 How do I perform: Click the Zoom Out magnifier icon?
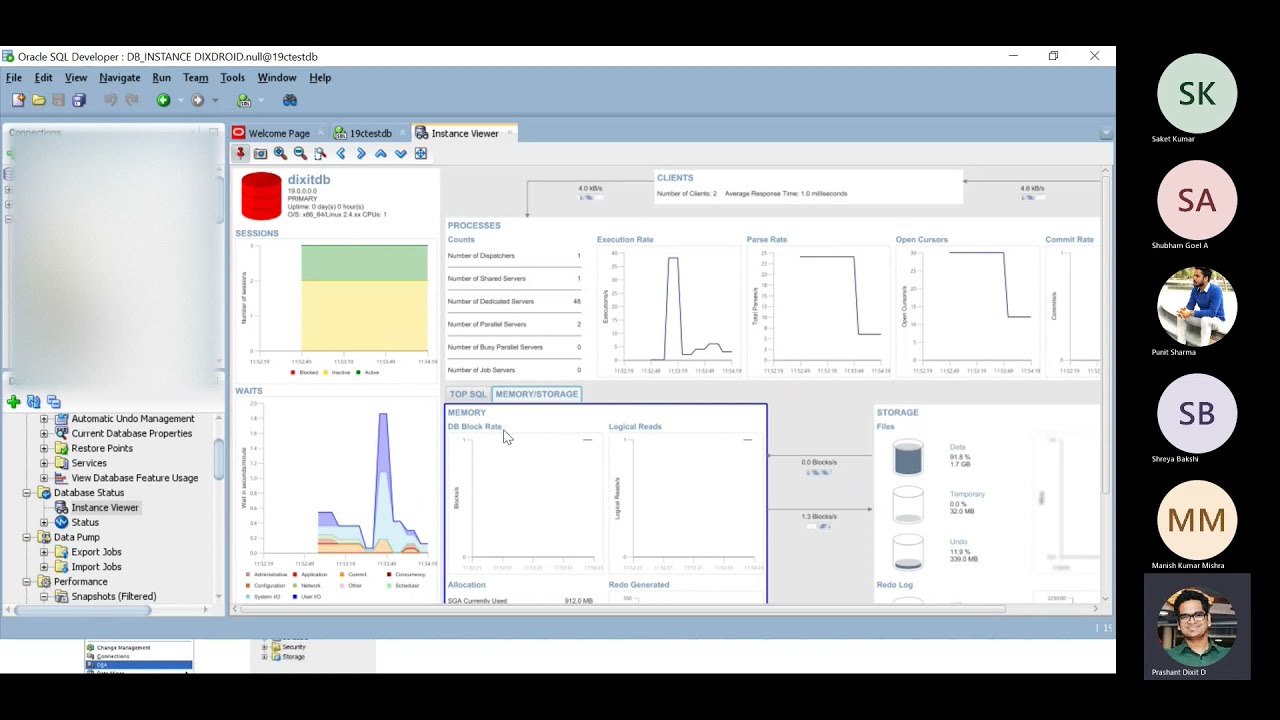click(x=300, y=153)
